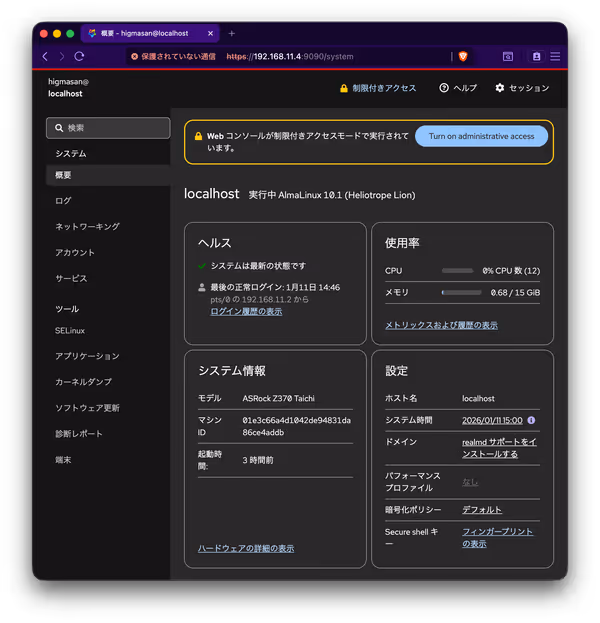
Task: Click the machine ID value text
Action: pos(296,426)
